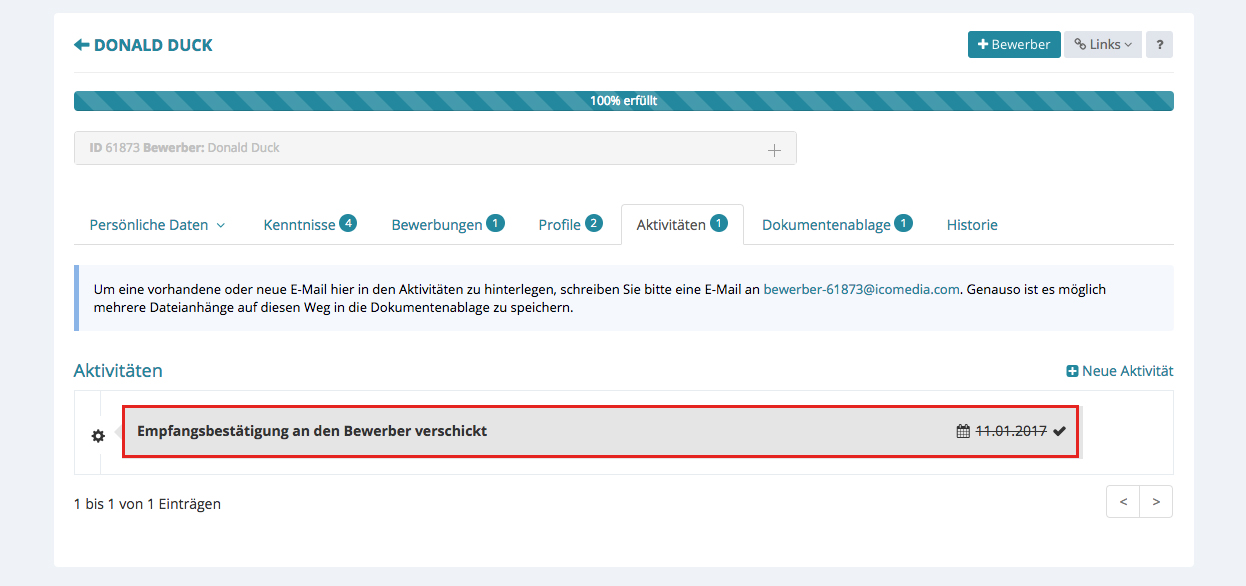
Task: Click the calendar icon next to 11.01.2017
Action: tap(963, 431)
